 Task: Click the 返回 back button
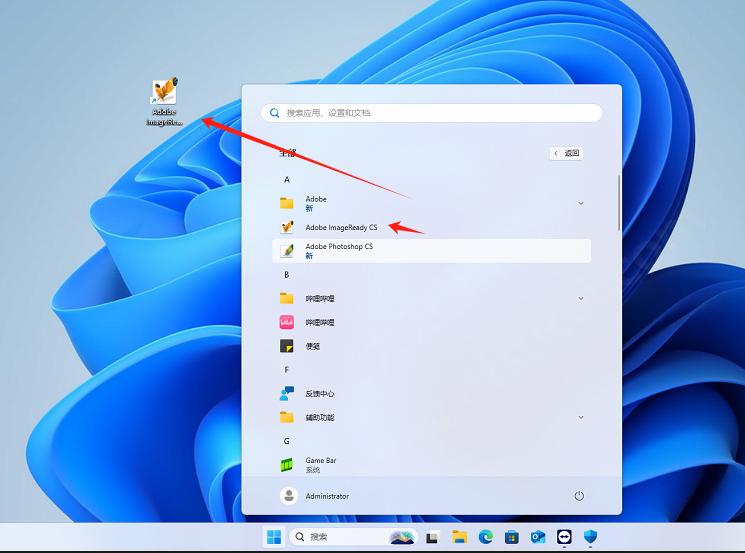[566, 153]
